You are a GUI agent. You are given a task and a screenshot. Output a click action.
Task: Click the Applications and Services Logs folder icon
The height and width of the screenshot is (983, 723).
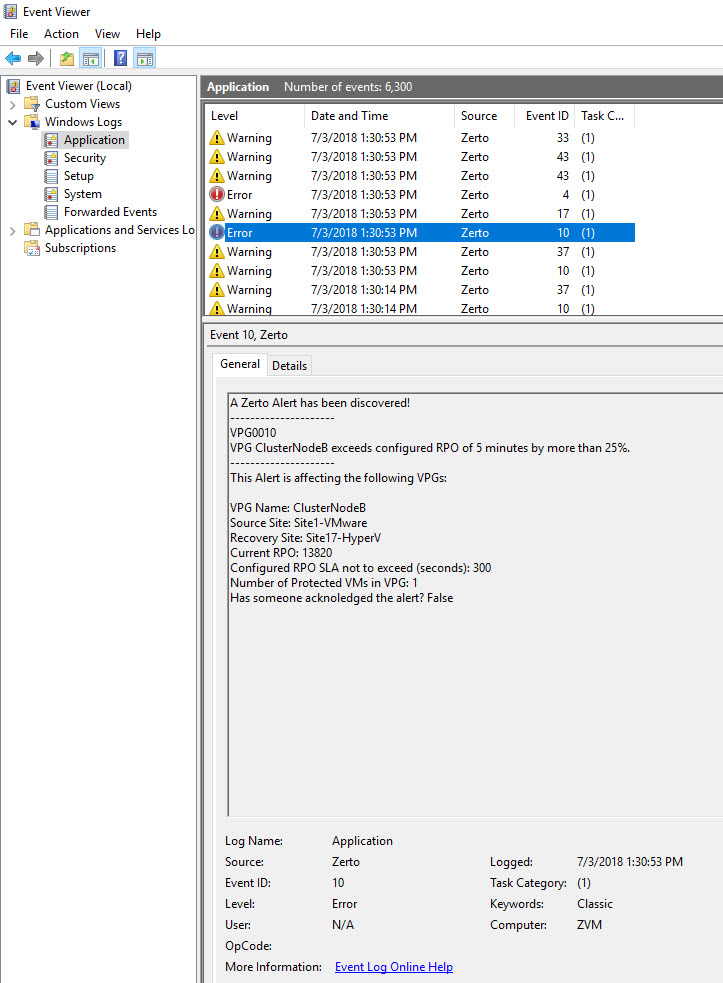click(x=32, y=230)
